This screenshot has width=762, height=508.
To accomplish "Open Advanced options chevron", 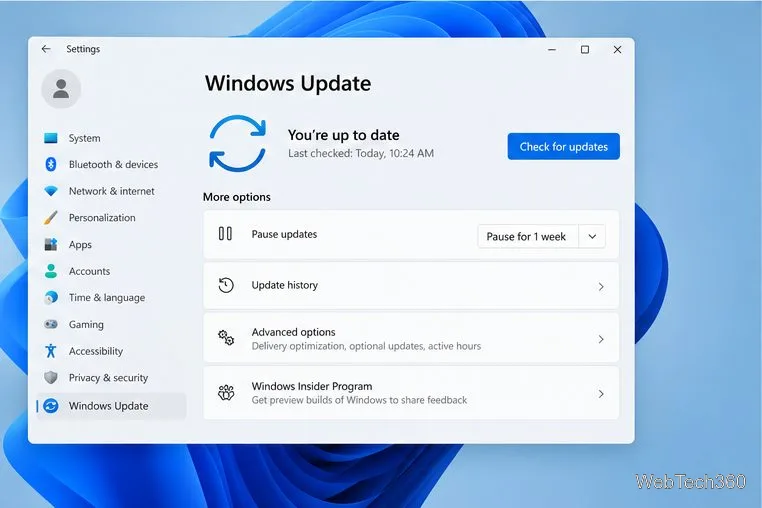I will point(601,339).
